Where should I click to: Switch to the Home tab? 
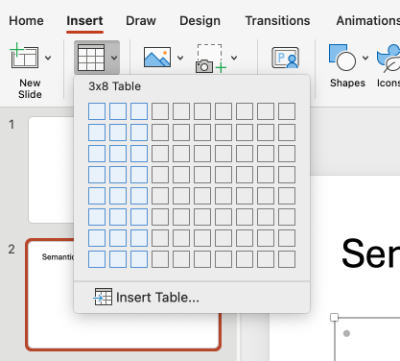[26, 21]
